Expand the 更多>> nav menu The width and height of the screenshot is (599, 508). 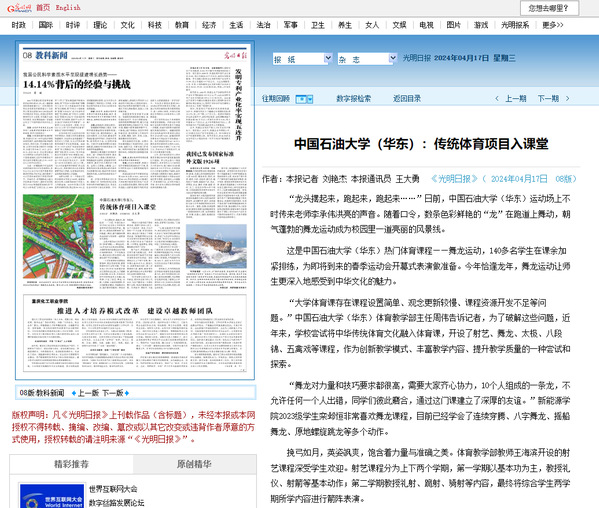click(x=553, y=25)
